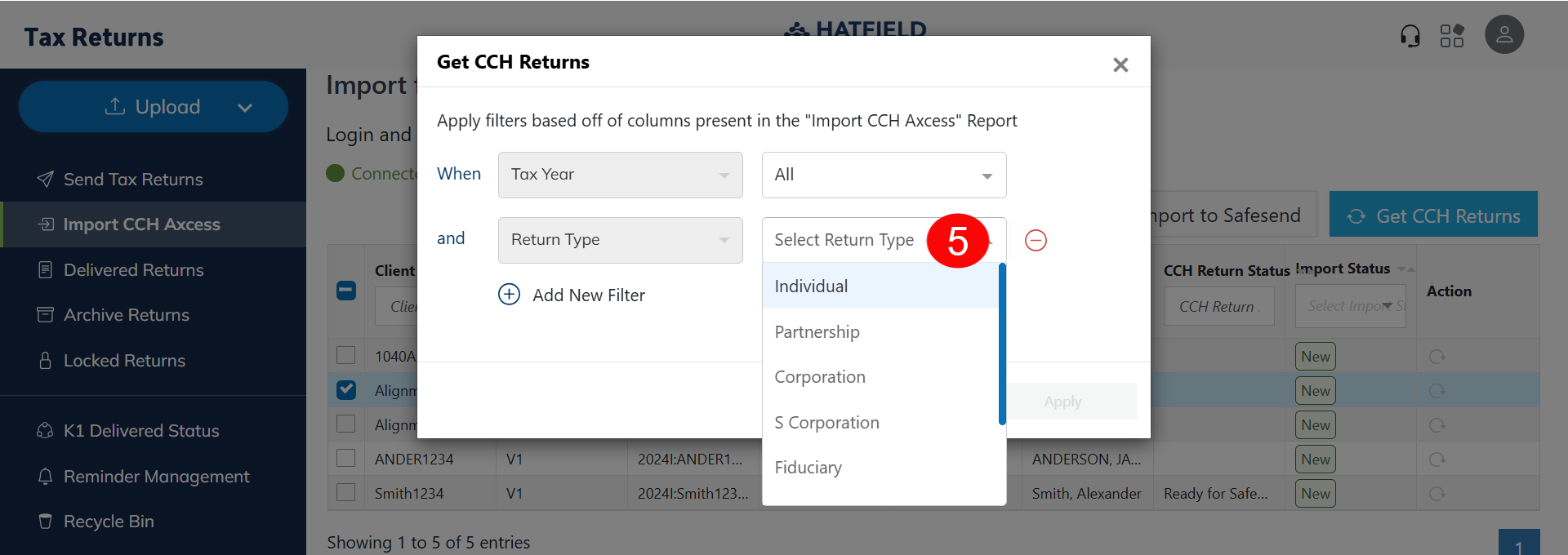The width and height of the screenshot is (1568, 555).
Task: Click the headset support icon
Action: [x=1410, y=36]
